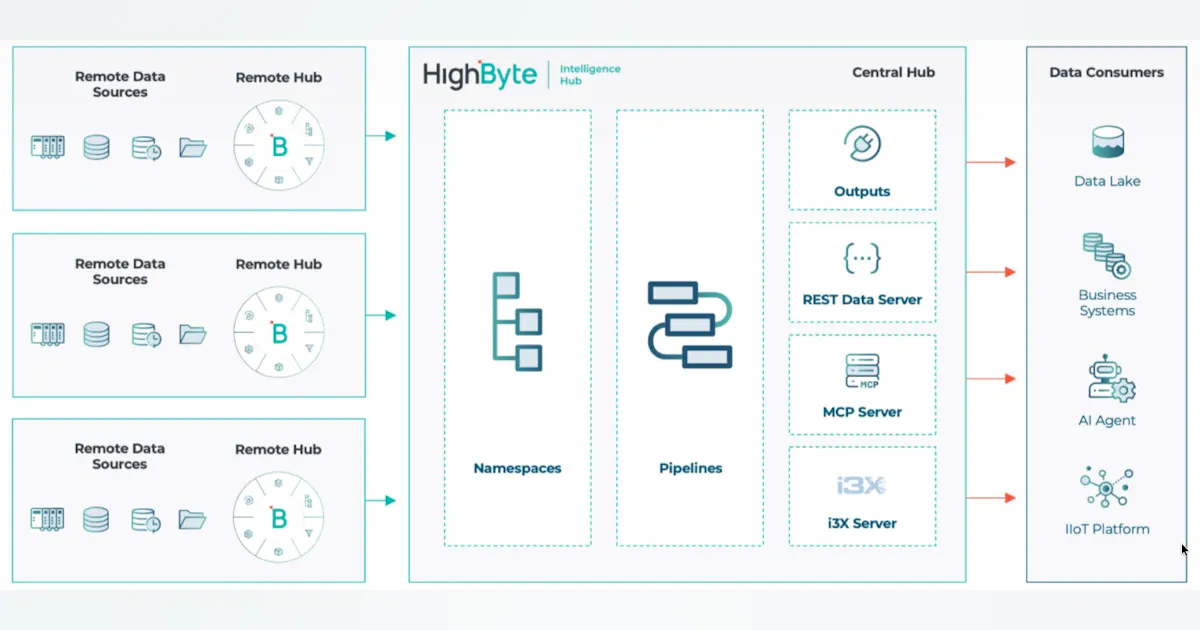Click "Remote Hub" heading in the top panel
This screenshot has height=630, width=1200.
(279, 77)
